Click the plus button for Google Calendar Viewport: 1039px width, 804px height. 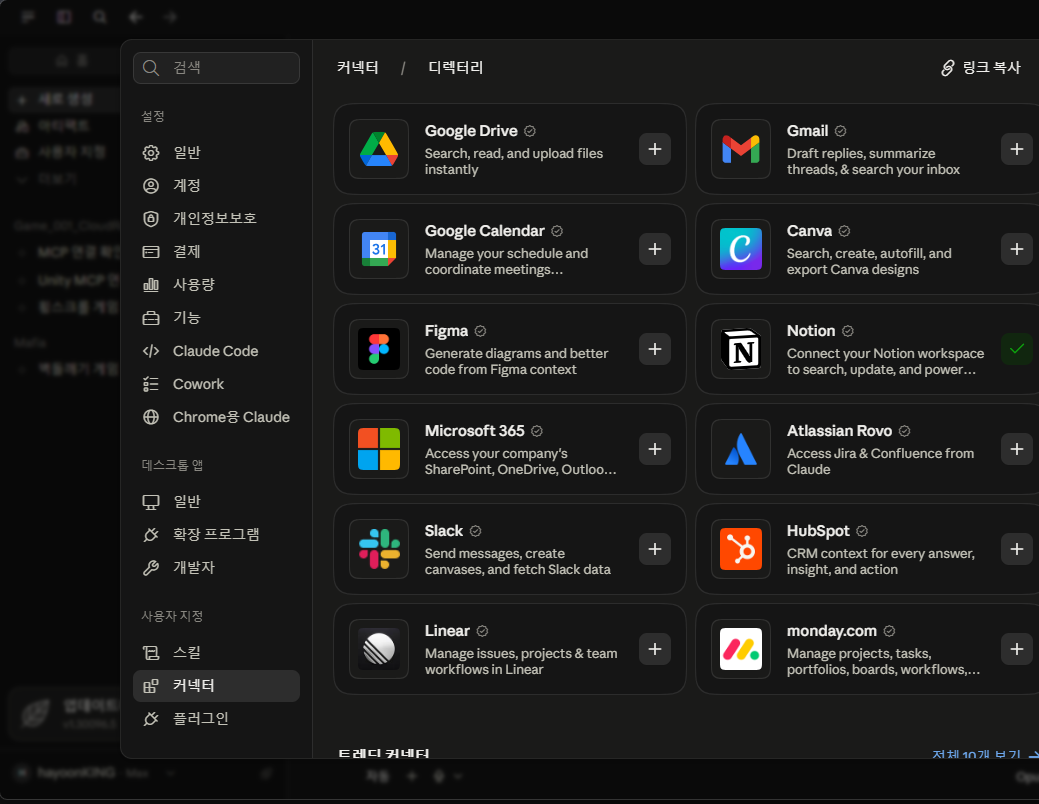click(x=655, y=249)
